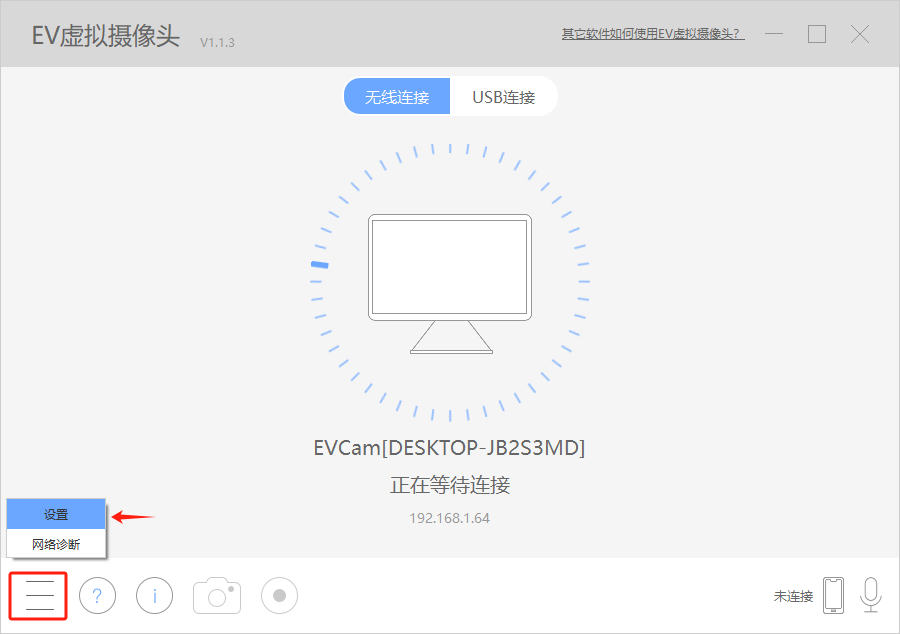Screen dimensions: 900x634
Task: Switch to the USB连接 tab
Action: pyautogui.click(x=503, y=97)
